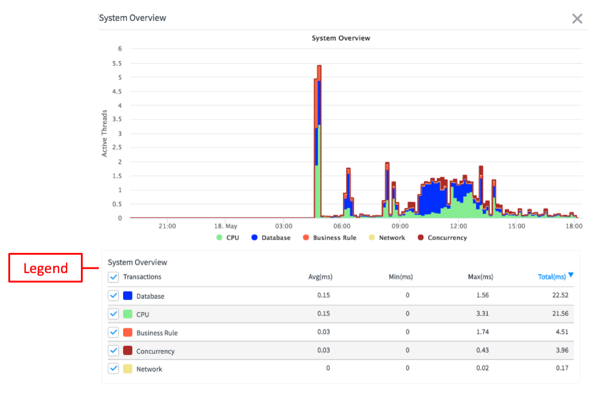This screenshot has width=600, height=400.
Task: Click the 06:00 x-axis time label
Action: coord(342,226)
